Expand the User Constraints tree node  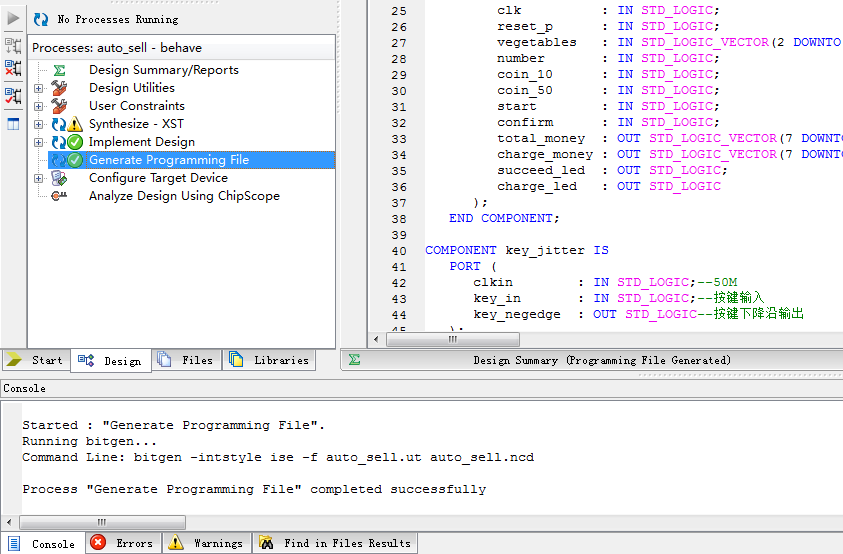pos(39,106)
